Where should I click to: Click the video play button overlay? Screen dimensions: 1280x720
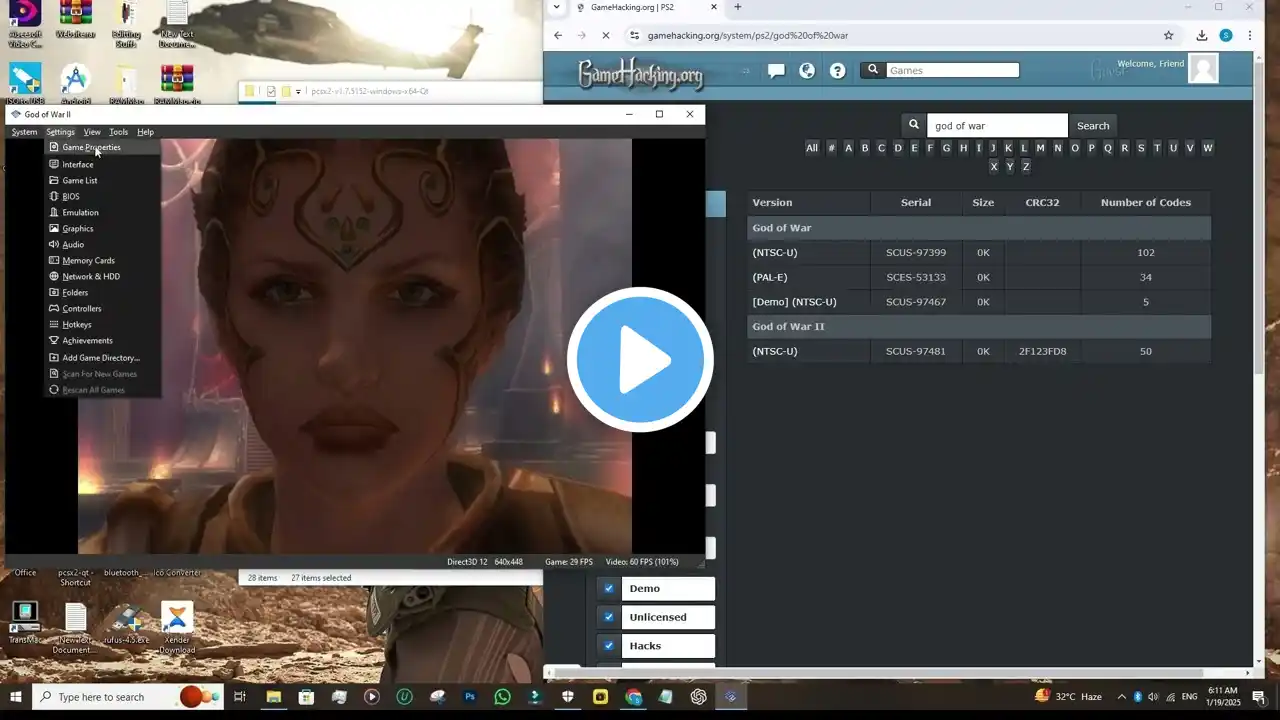click(x=640, y=360)
